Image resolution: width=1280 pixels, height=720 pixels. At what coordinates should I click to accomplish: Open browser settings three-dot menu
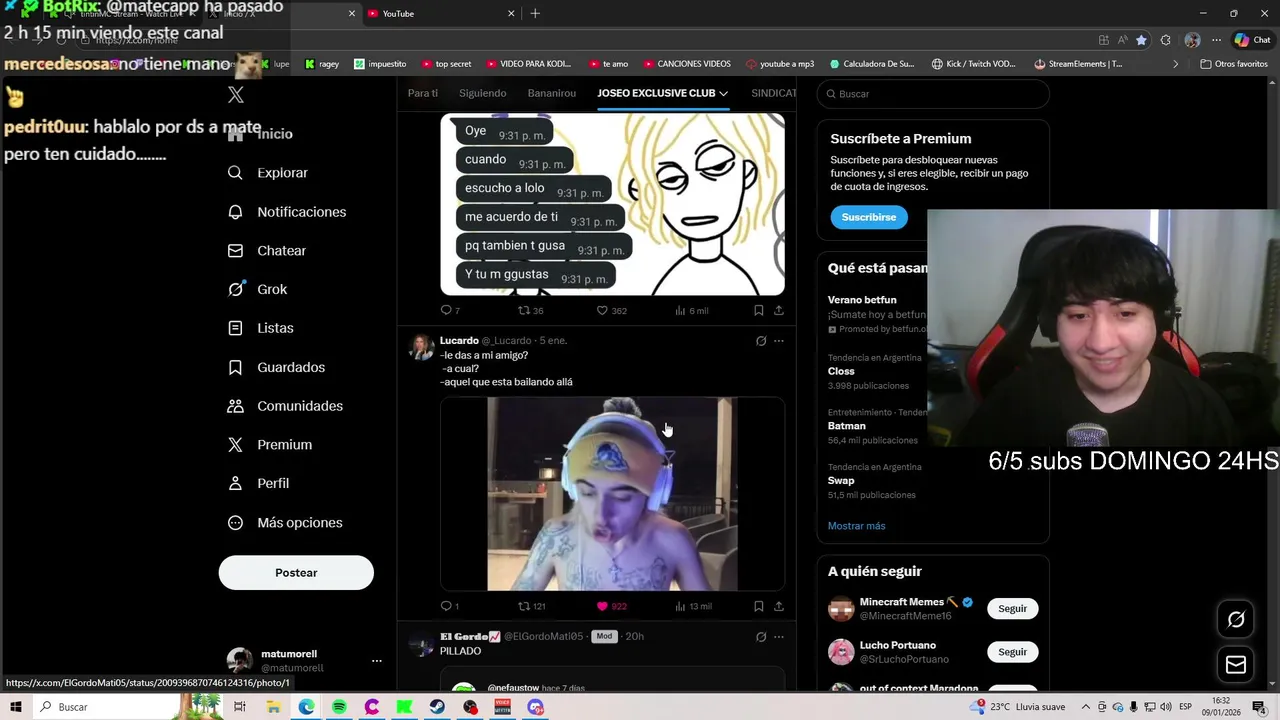pyautogui.click(x=1216, y=40)
